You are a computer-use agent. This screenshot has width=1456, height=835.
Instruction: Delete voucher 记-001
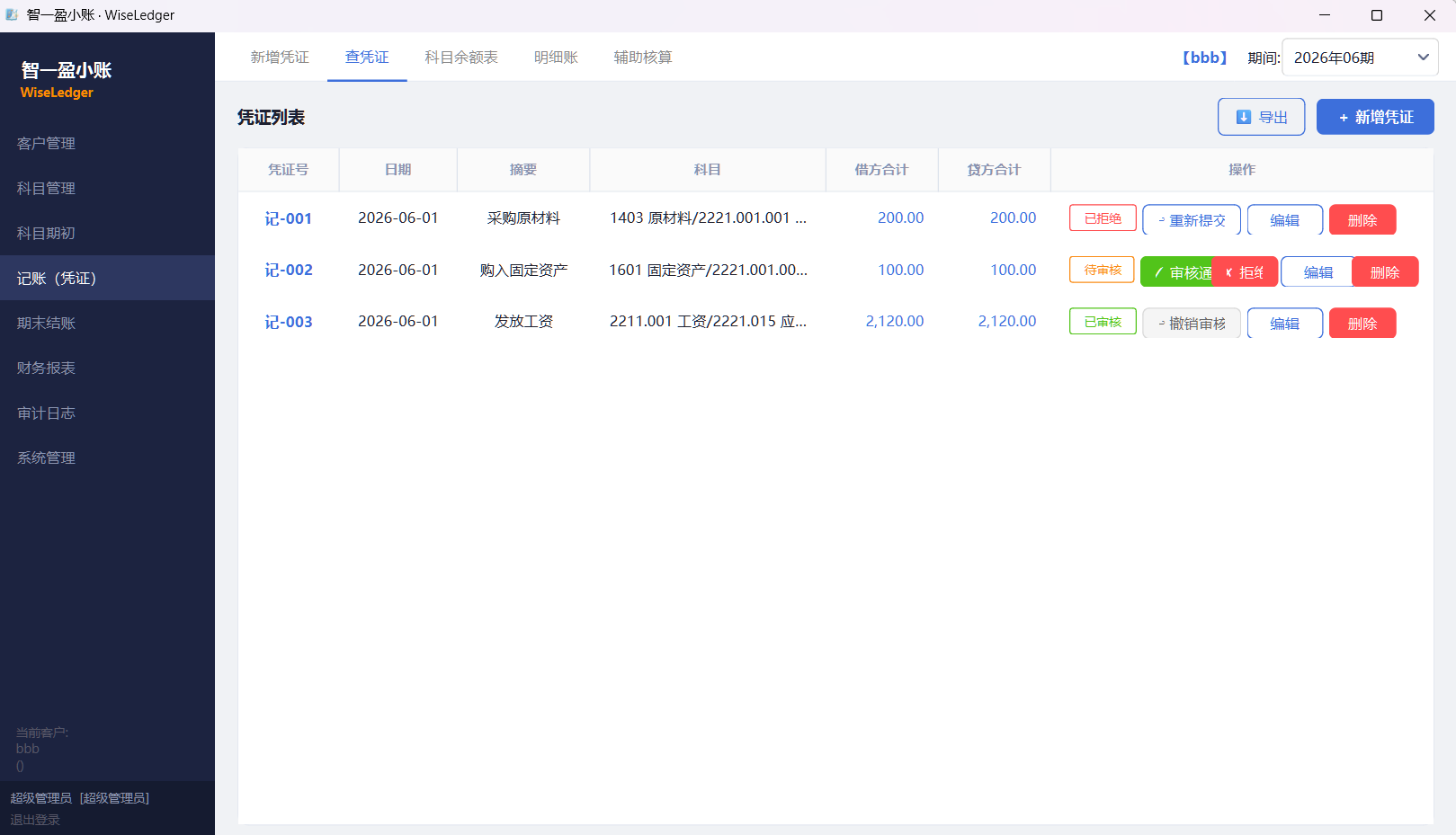(x=1362, y=220)
